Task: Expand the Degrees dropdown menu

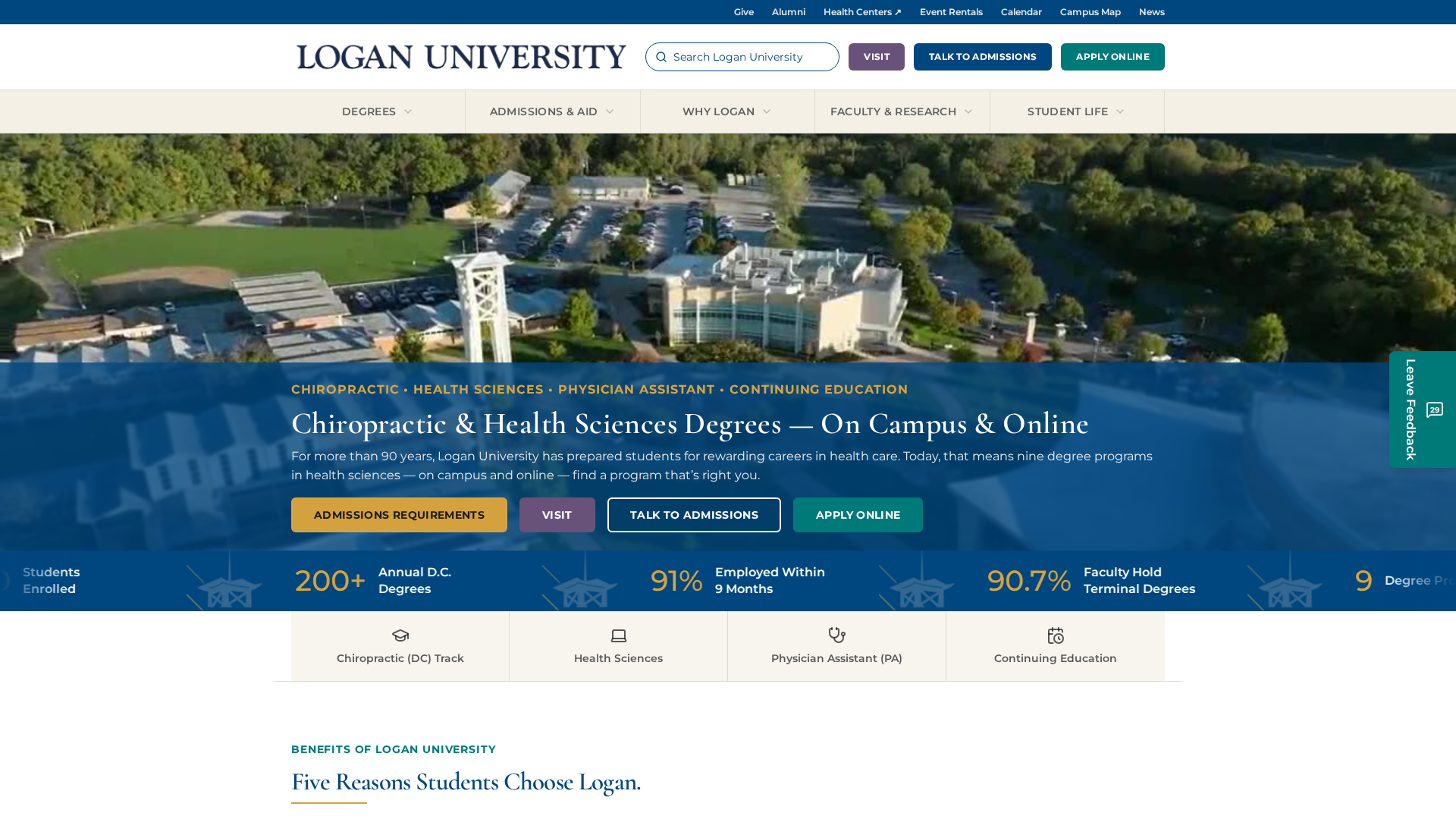Action: tap(377, 111)
